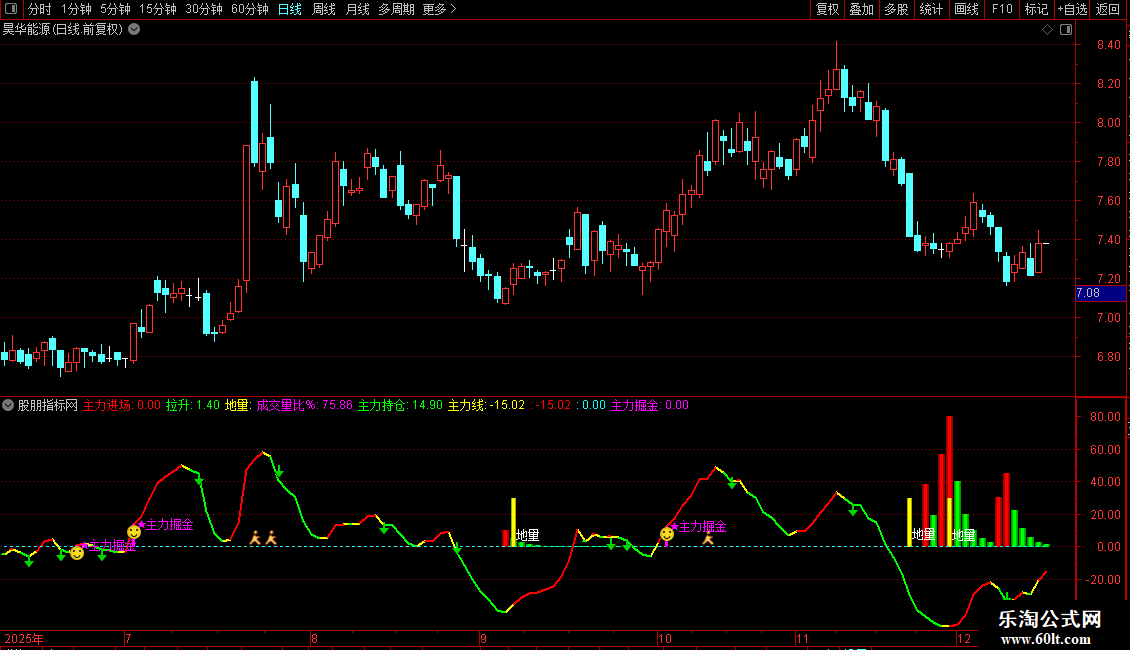Image resolution: width=1130 pixels, height=650 pixels.
Task: Select the 60分钟 period
Action: click(250, 9)
